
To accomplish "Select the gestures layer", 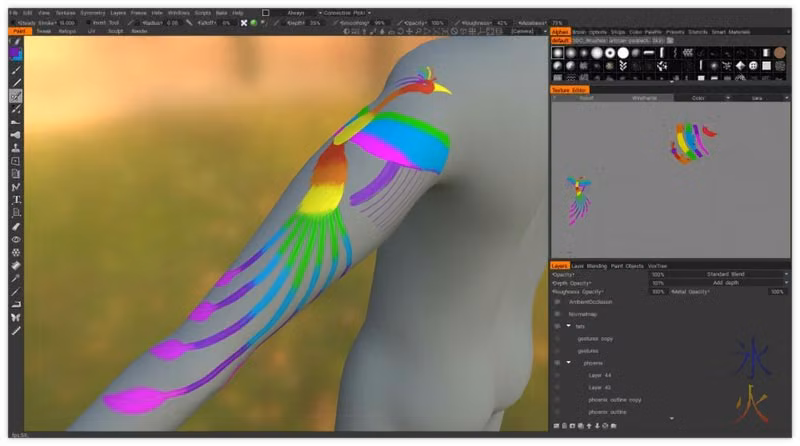I will 588,351.
